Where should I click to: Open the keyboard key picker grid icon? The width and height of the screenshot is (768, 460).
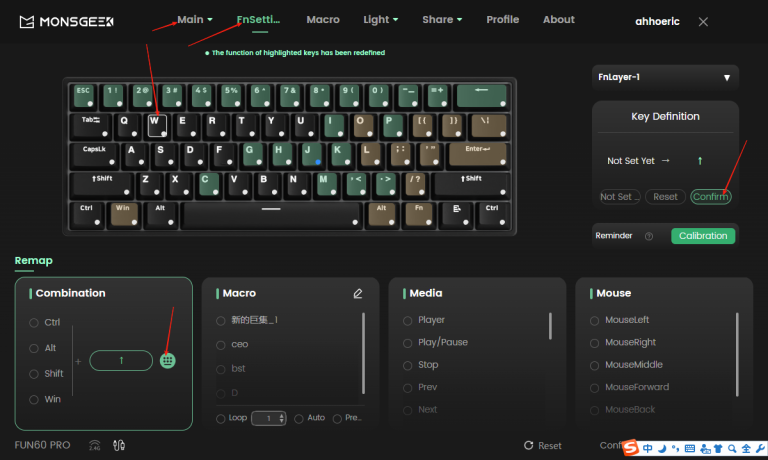tap(167, 361)
